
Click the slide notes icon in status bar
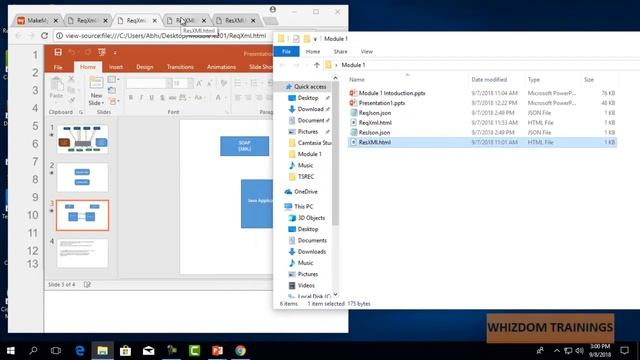[87, 284]
